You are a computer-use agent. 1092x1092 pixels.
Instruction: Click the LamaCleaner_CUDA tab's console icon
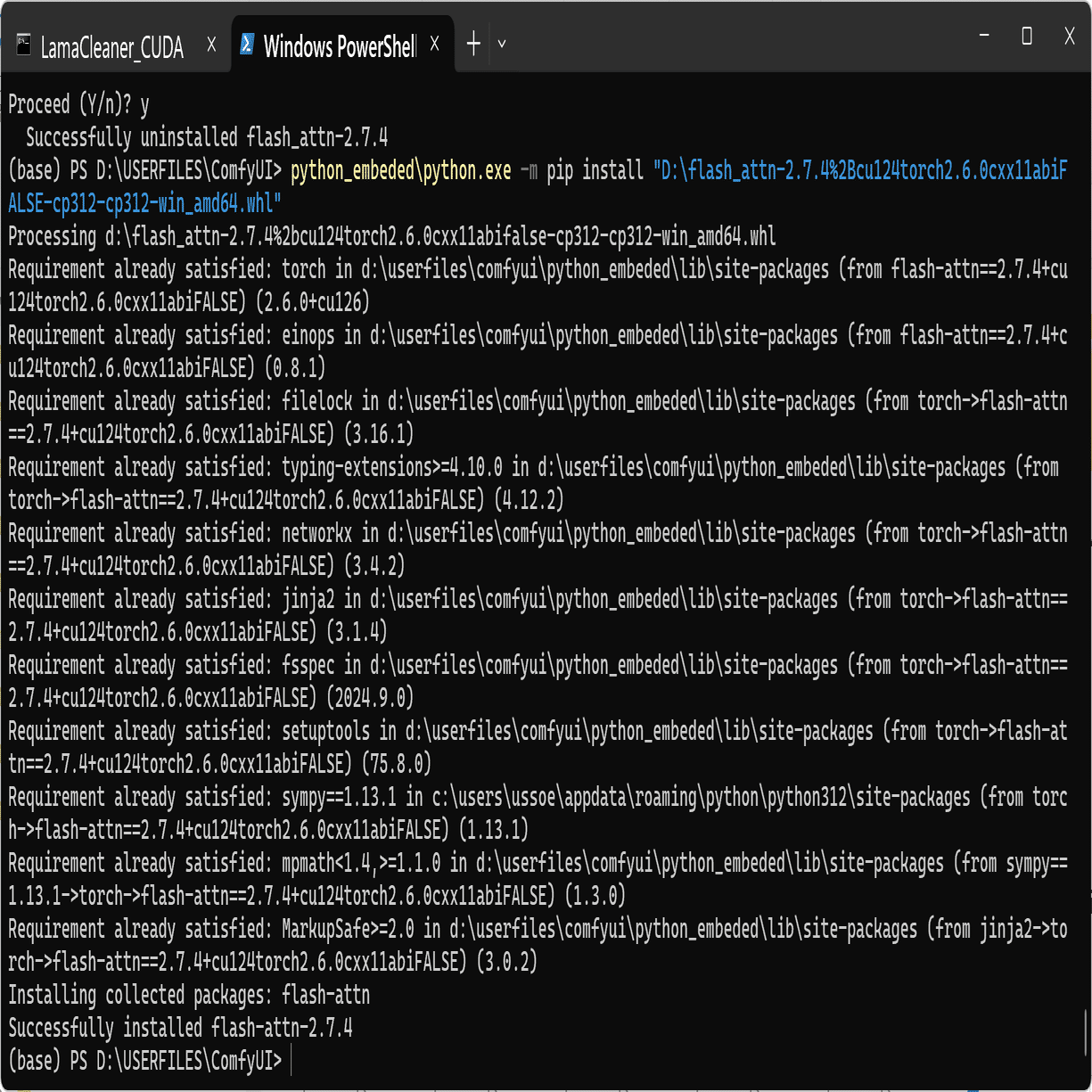(x=24, y=45)
